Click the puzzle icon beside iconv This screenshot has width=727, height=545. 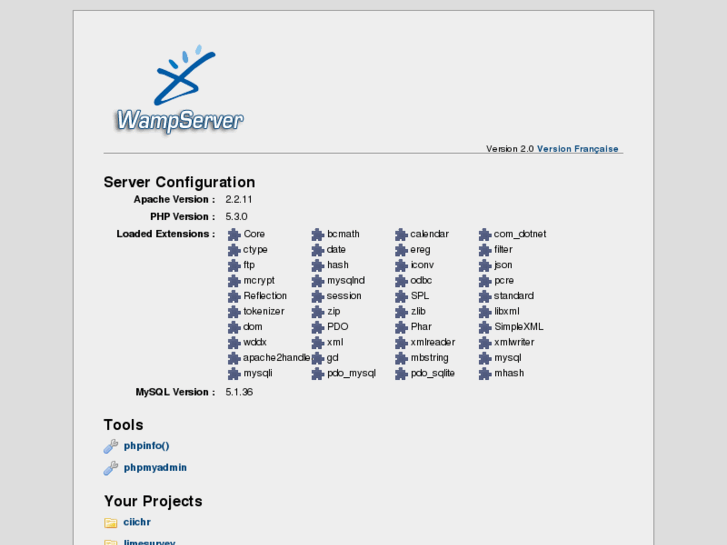click(x=401, y=265)
